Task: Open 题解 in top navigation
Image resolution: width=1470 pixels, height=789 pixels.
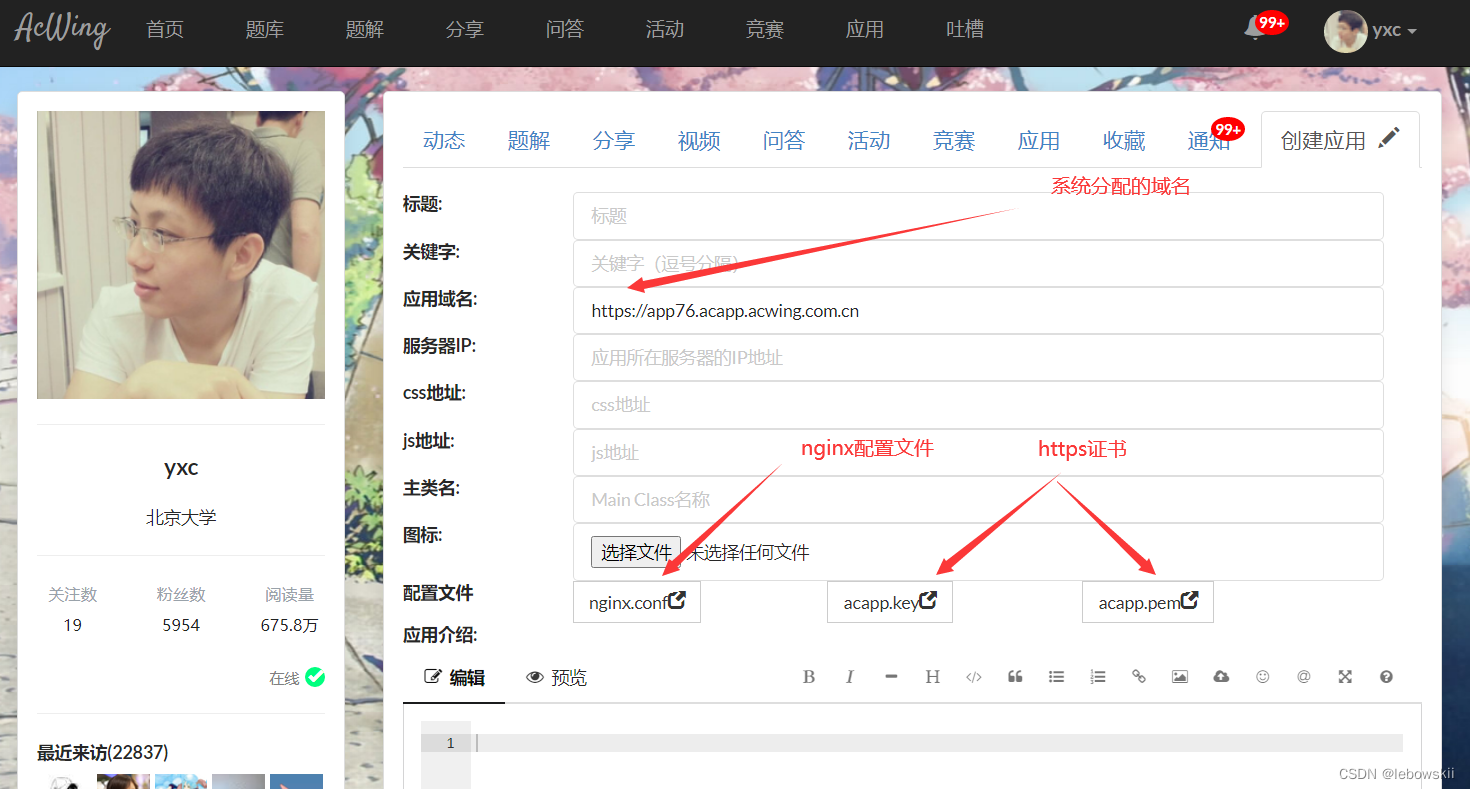Action: (365, 30)
